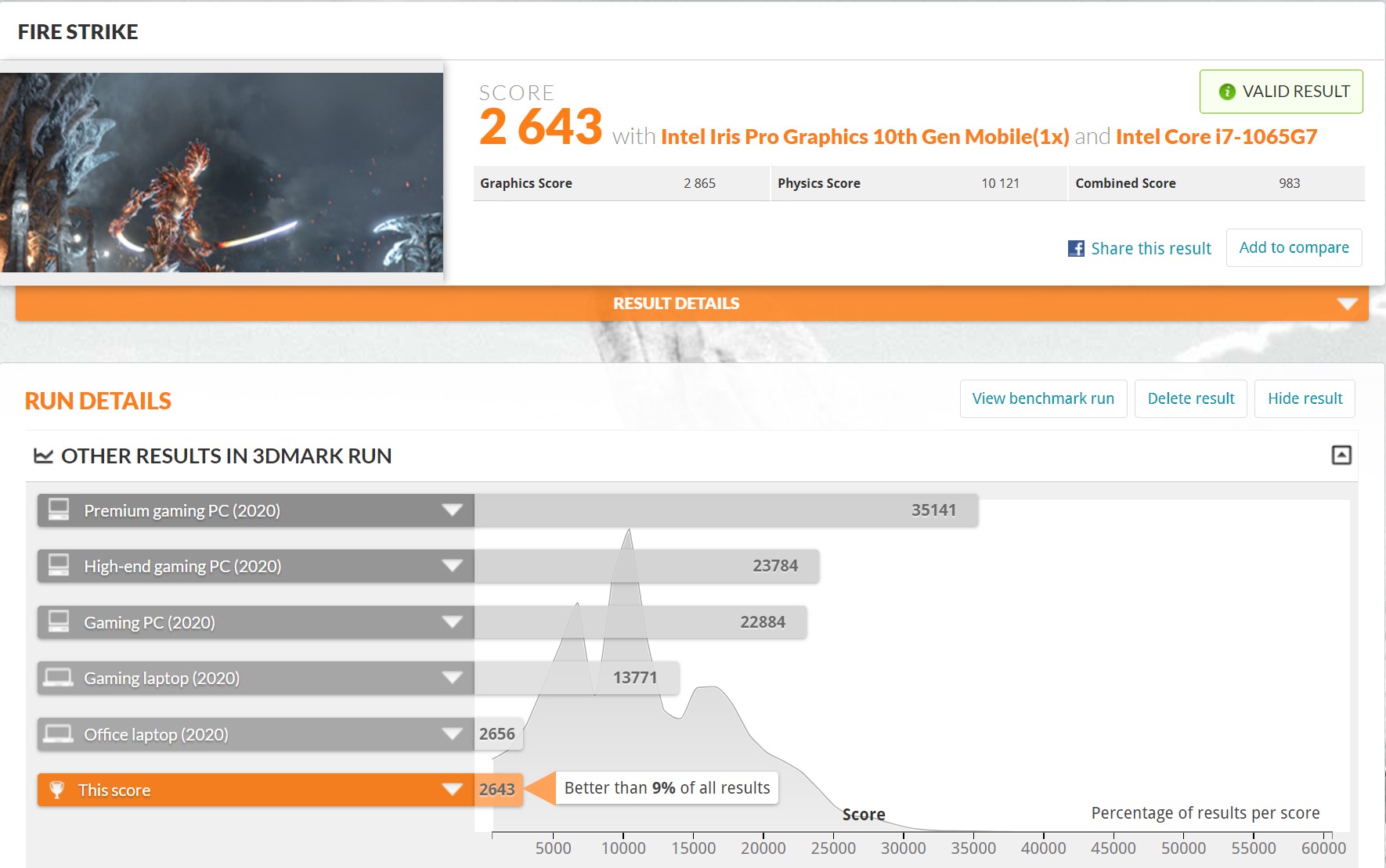Open the Intel Iris Pro Graphics 10th Gen Mobile link
Image resolution: width=1386 pixels, height=868 pixels.
[864, 137]
